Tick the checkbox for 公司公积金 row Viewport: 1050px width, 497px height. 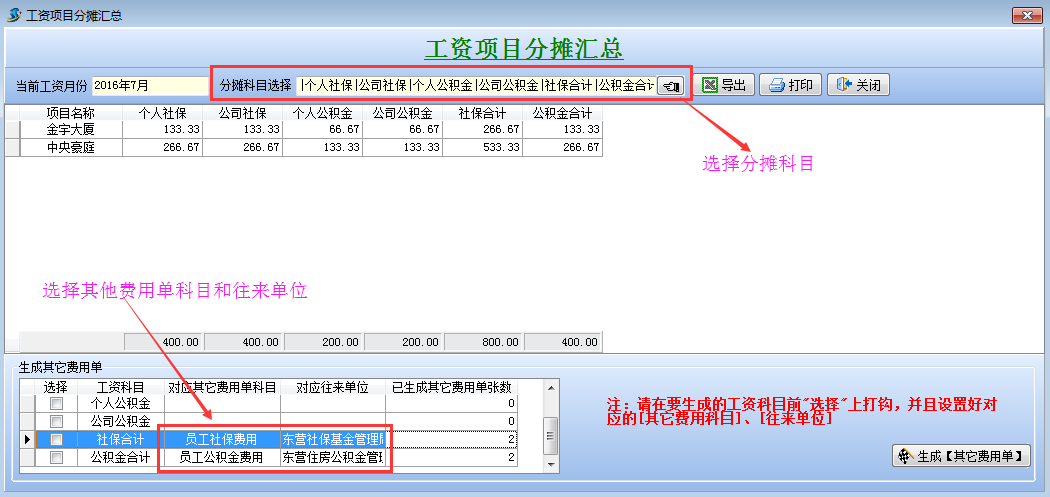coord(56,421)
